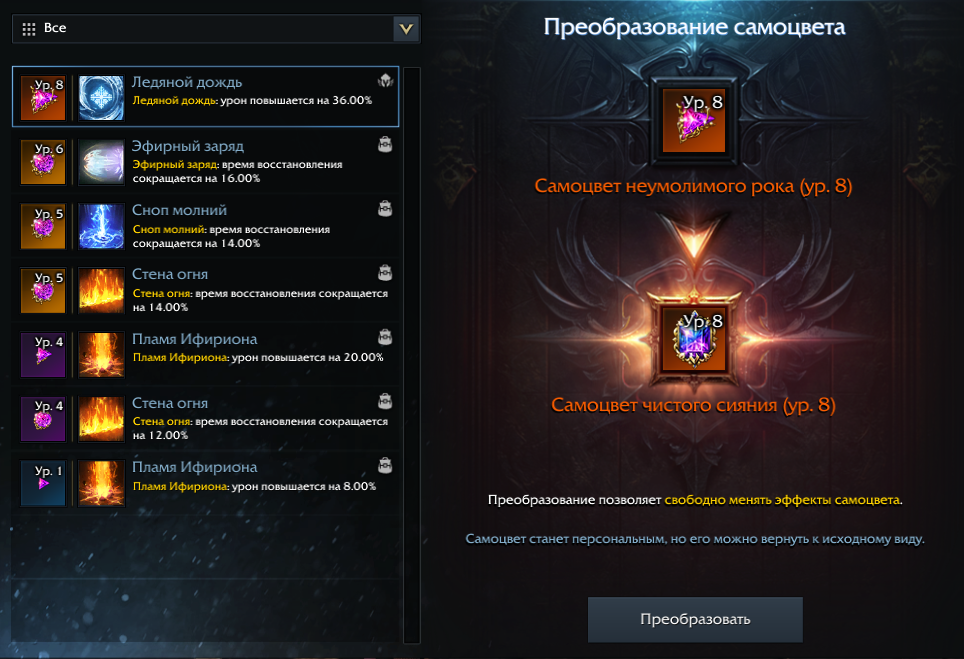The height and width of the screenshot is (659, 964).
Task: Select the Сноп молний skill icon
Action: (101, 226)
